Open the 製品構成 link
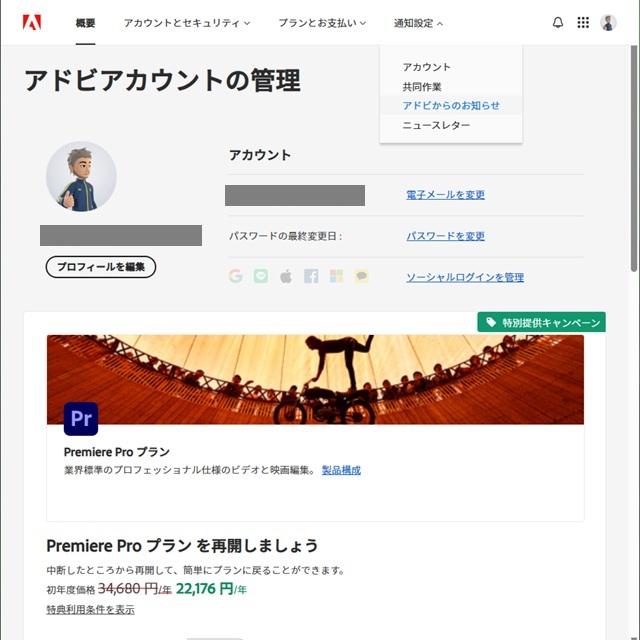The height and width of the screenshot is (640, 640). click(341, 470)
